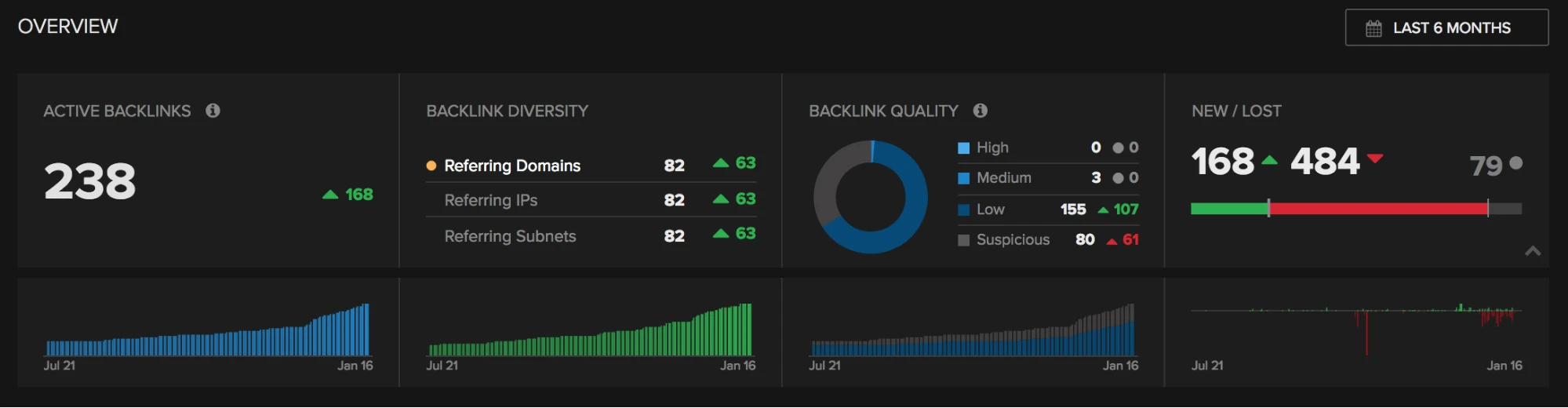Select the Referring Subnets row
The height and width of the screenshot is (408, 1568).
510,236
